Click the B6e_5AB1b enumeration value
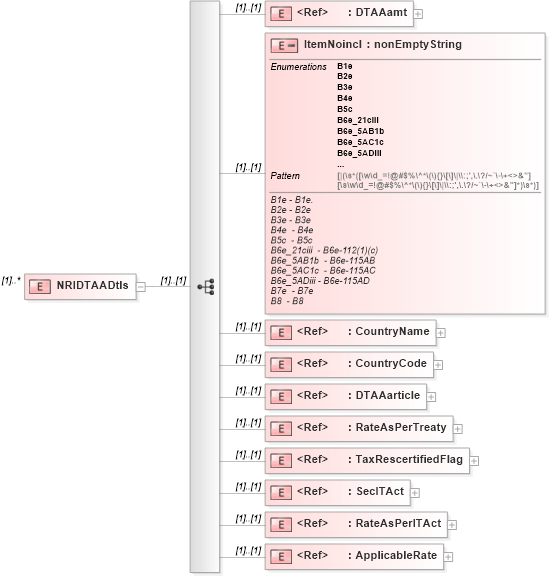The image size is (550, 576). point(360,131)
